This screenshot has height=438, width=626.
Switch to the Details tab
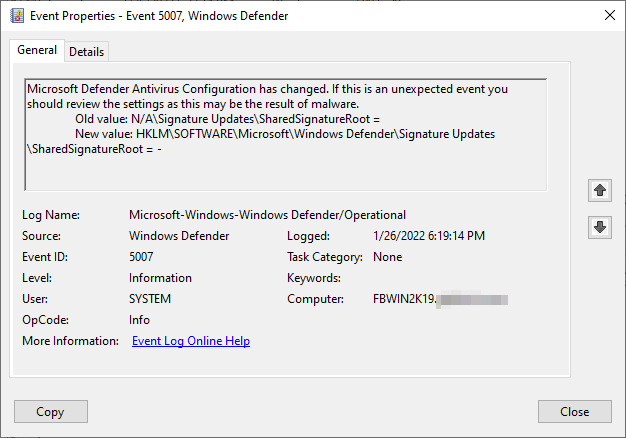pos(86,52)
